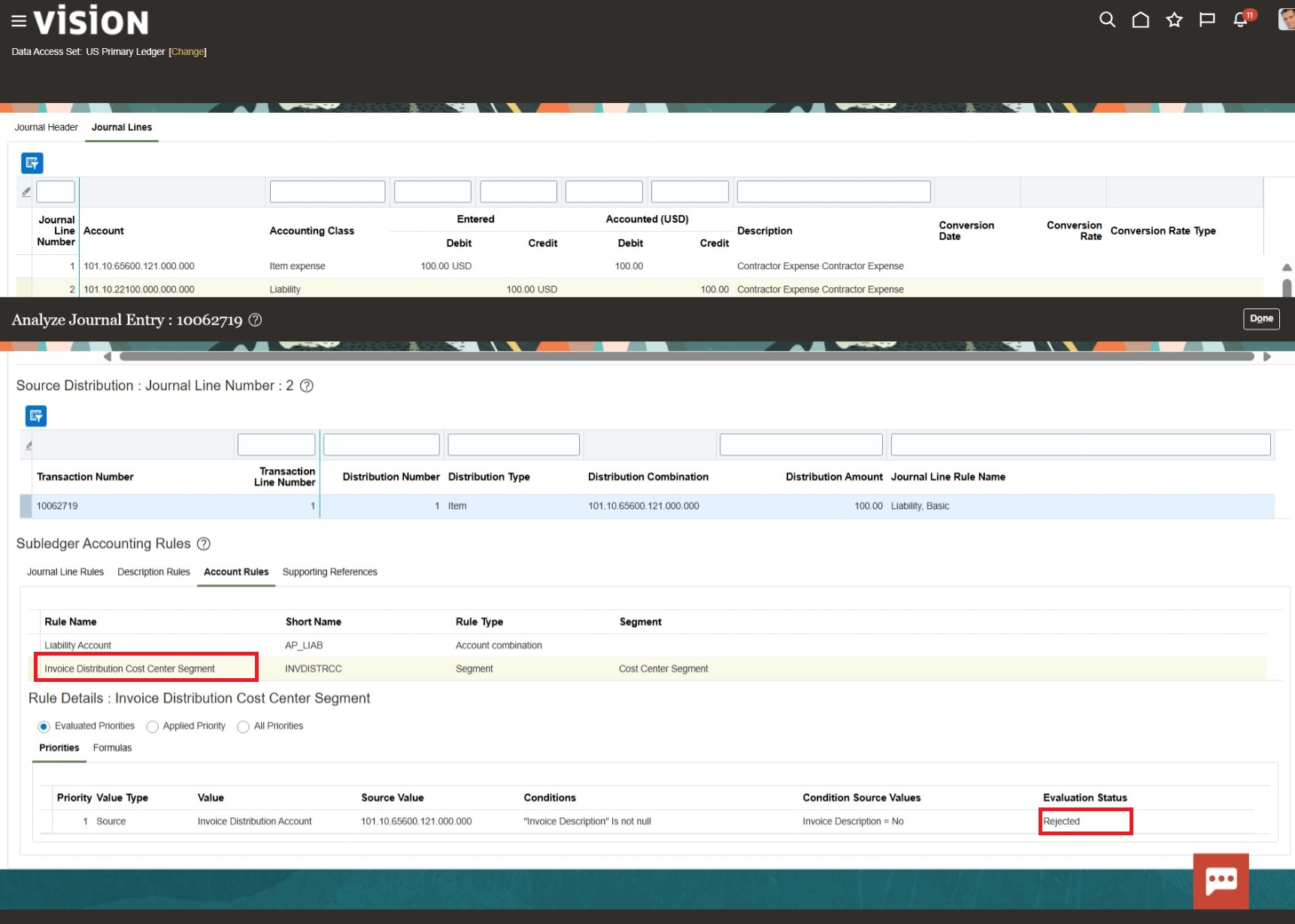Screen dimensions: 1295x924
Task: Select the All Priorities radio button
Action: coord(243,726)
